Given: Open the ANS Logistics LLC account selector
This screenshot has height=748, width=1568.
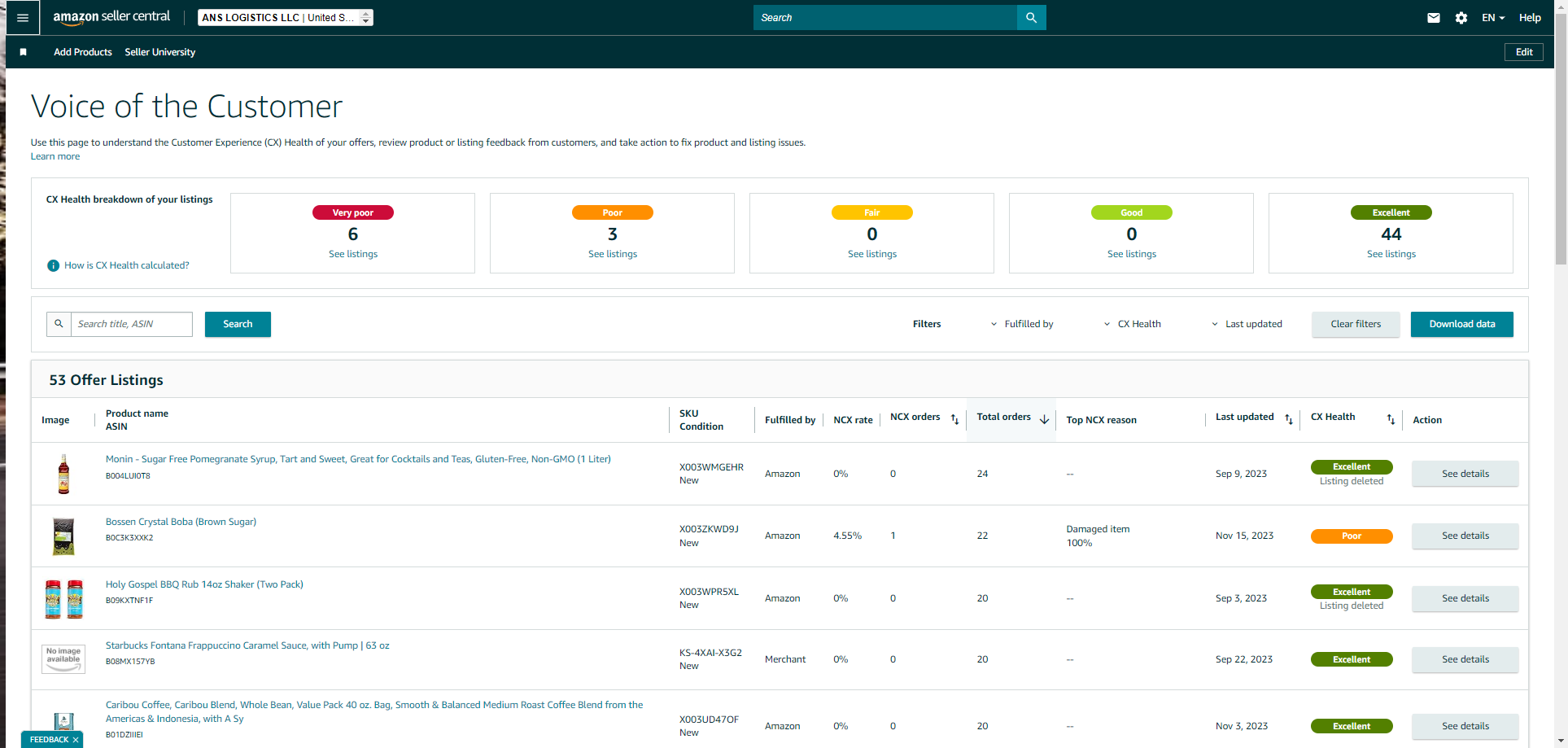Looking at the screenshot, I should click(286, 18).
